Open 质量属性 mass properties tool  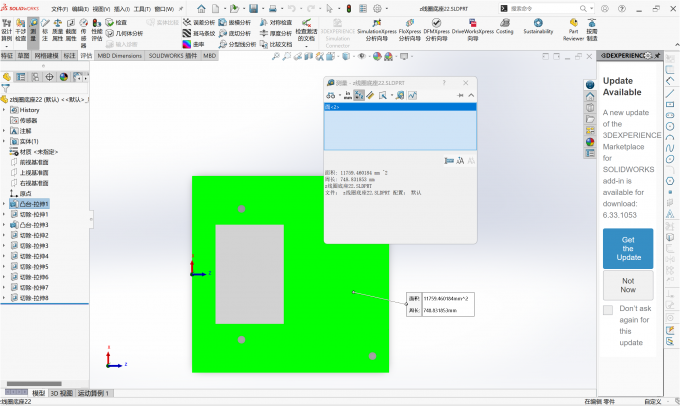pos(57,30)
